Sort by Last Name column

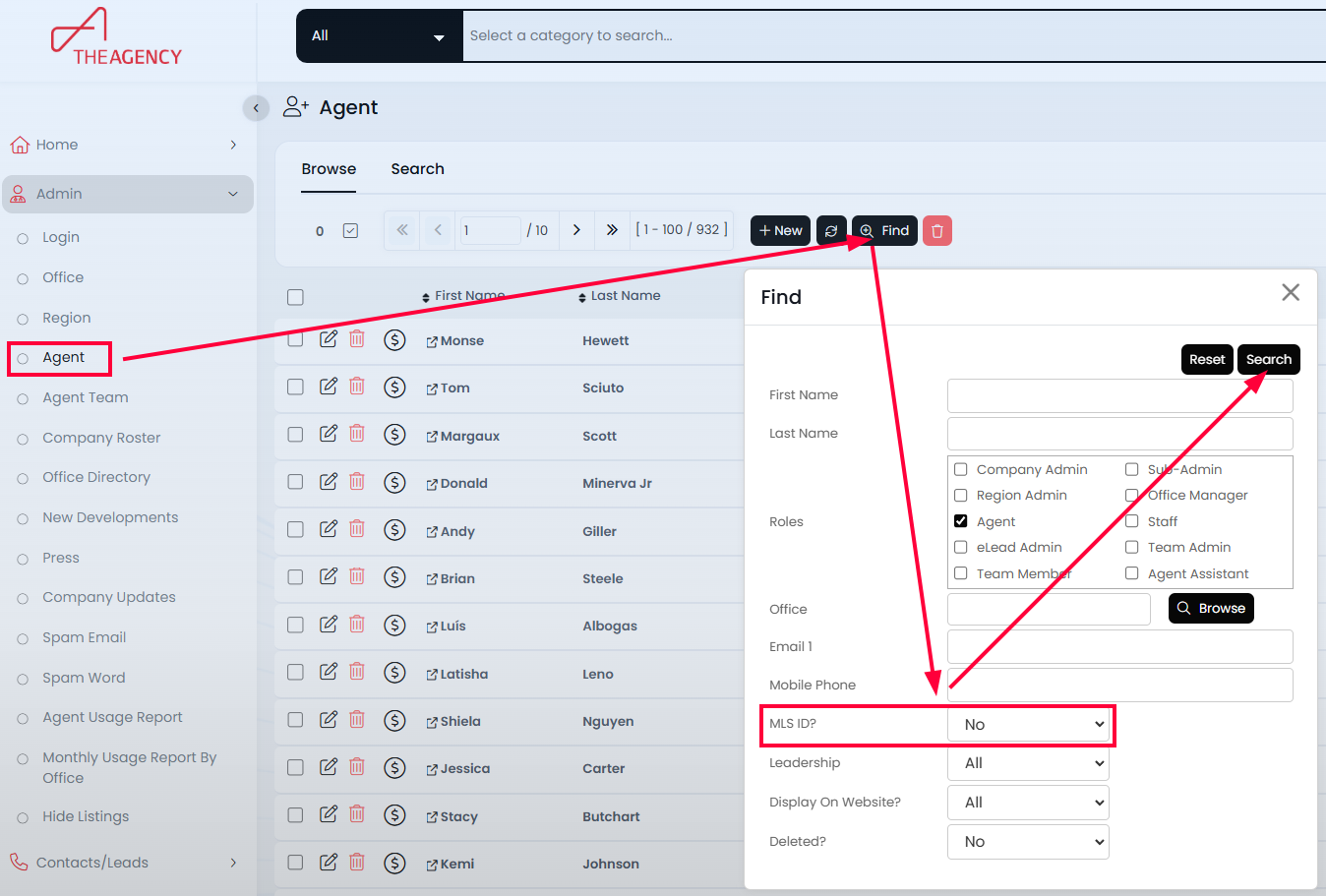pos(619,296)
